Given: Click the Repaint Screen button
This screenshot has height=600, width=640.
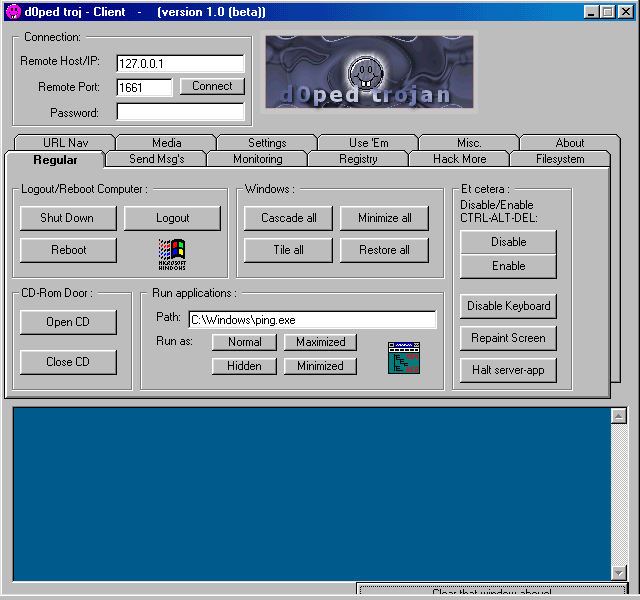Looking at the screenshot, I should point(508,338).
